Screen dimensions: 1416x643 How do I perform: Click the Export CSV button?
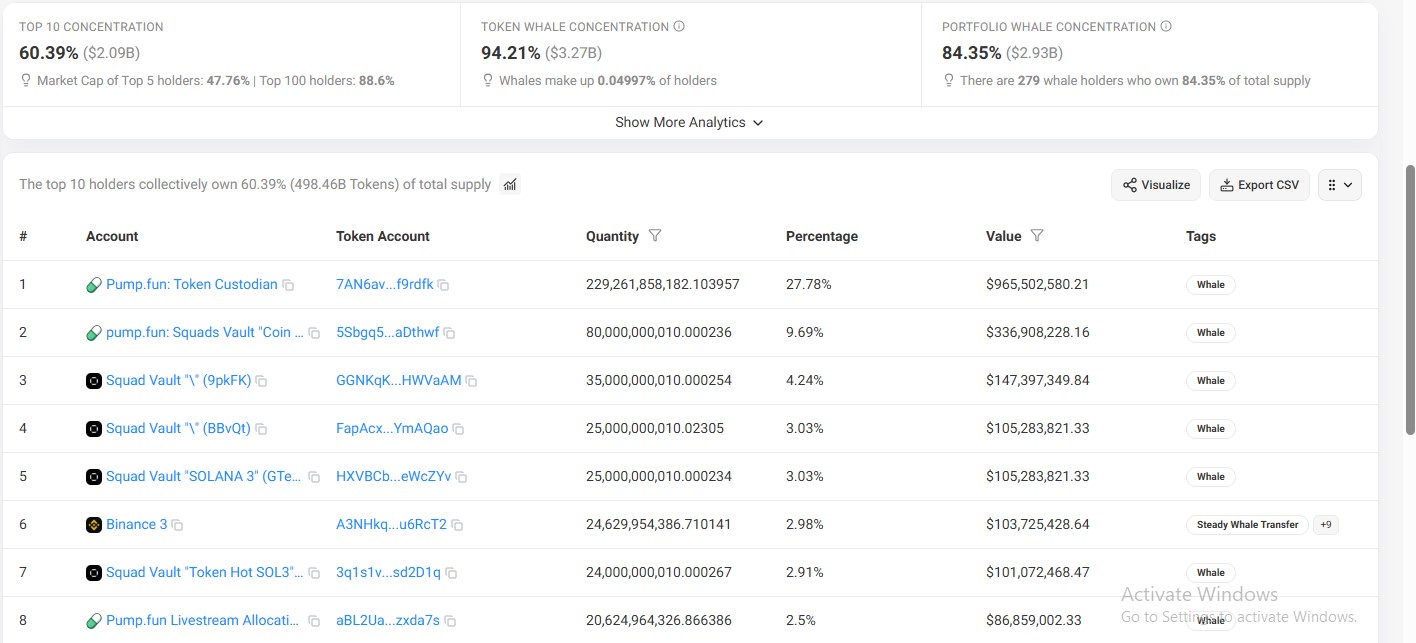tap(1259, 185)
